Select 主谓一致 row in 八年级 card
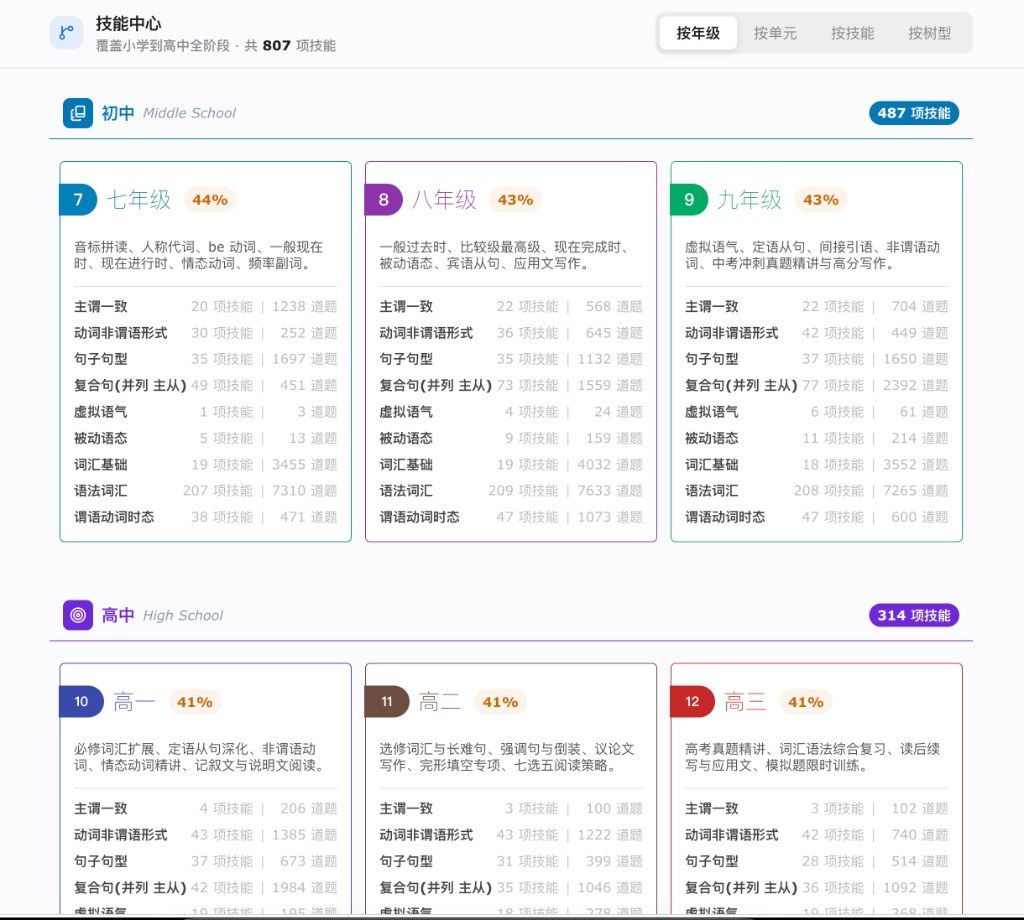Screen dimensions: 1024x920 pyautogui.click(x=511, y=306)
